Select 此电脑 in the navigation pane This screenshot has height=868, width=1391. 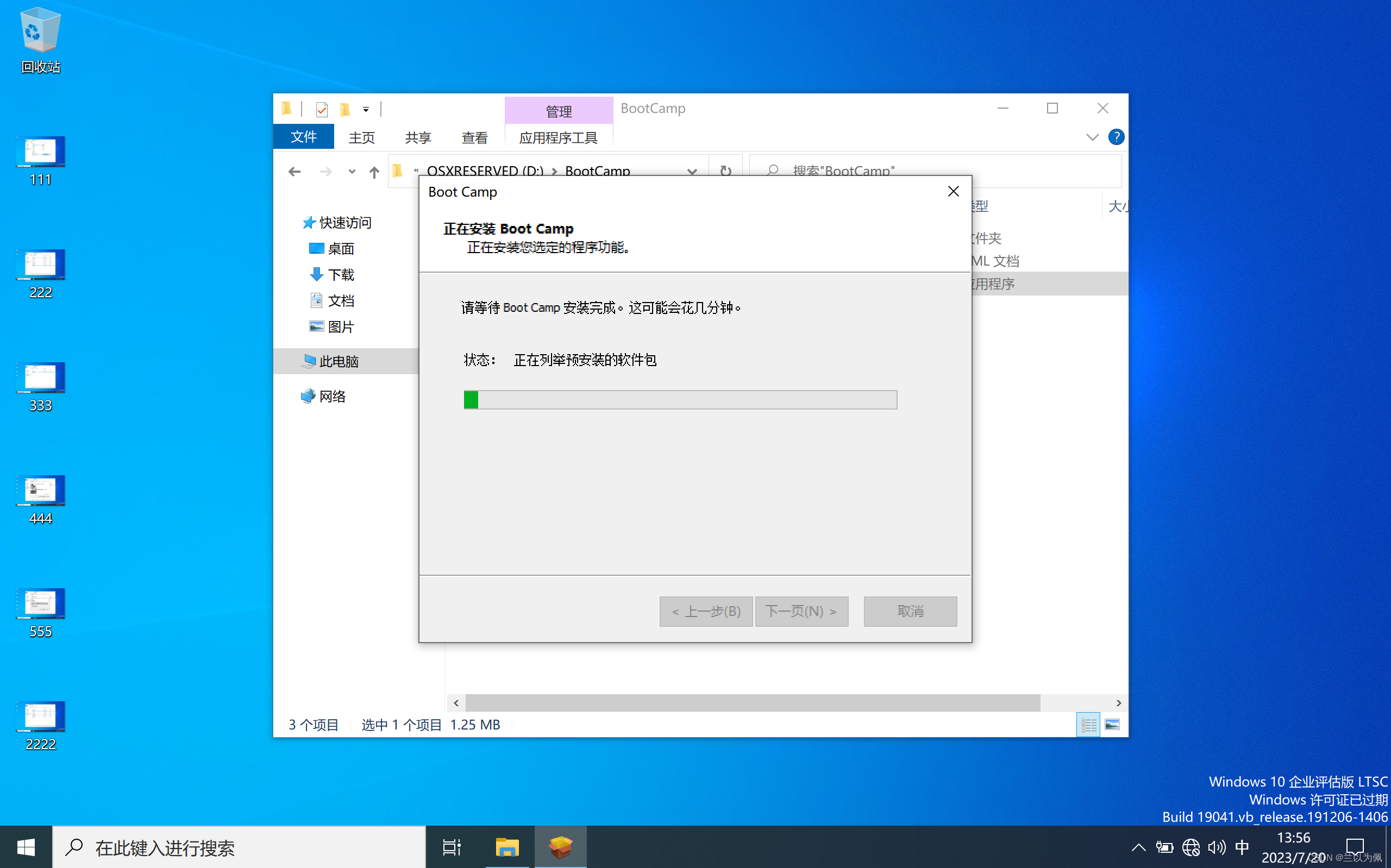[339, 361]
